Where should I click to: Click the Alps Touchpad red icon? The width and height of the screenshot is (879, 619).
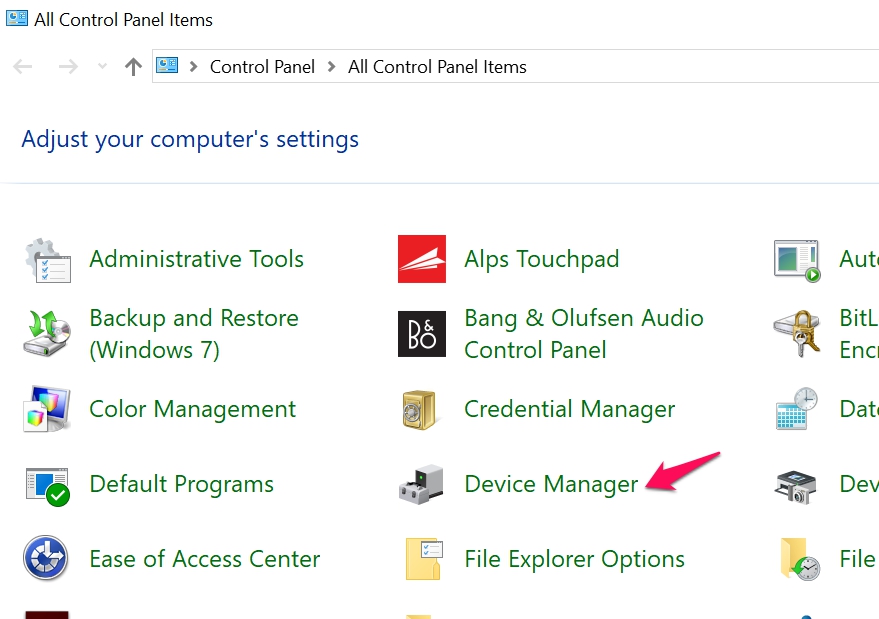coord(422,258)
